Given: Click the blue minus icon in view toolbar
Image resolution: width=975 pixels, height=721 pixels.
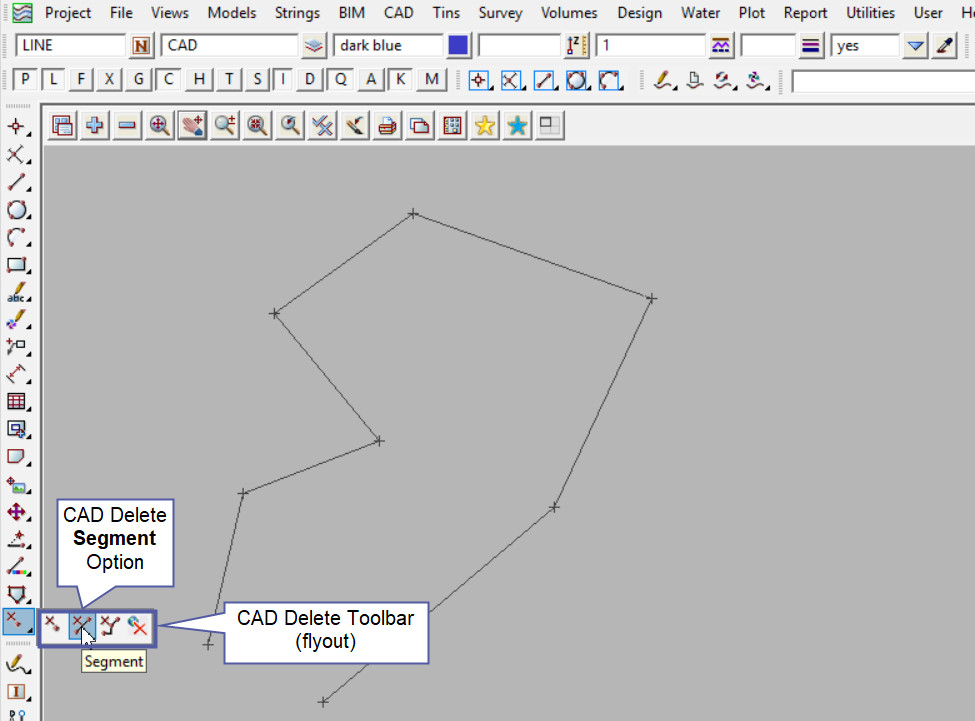Looking at the screenshot, I should click(x=127, y=126).
